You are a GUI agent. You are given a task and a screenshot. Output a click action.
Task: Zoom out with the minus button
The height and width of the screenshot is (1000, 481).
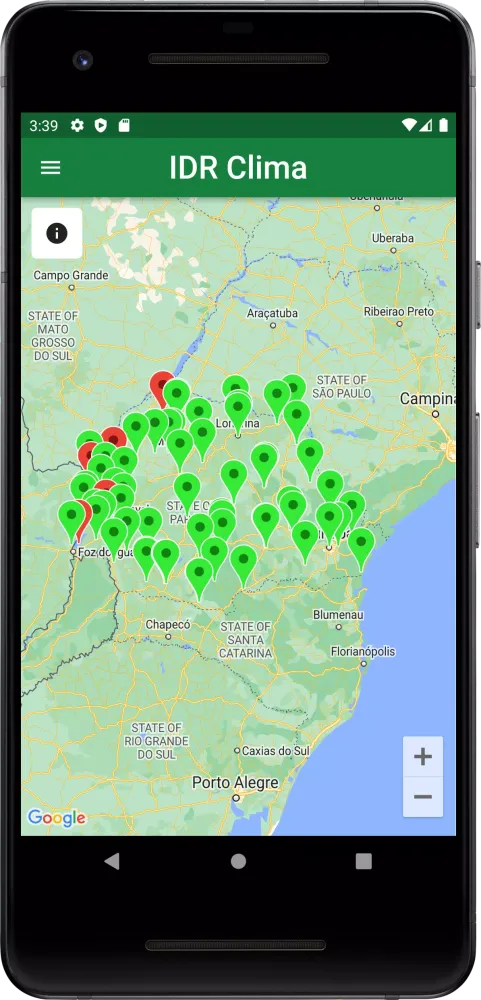(x=423, y=797)
